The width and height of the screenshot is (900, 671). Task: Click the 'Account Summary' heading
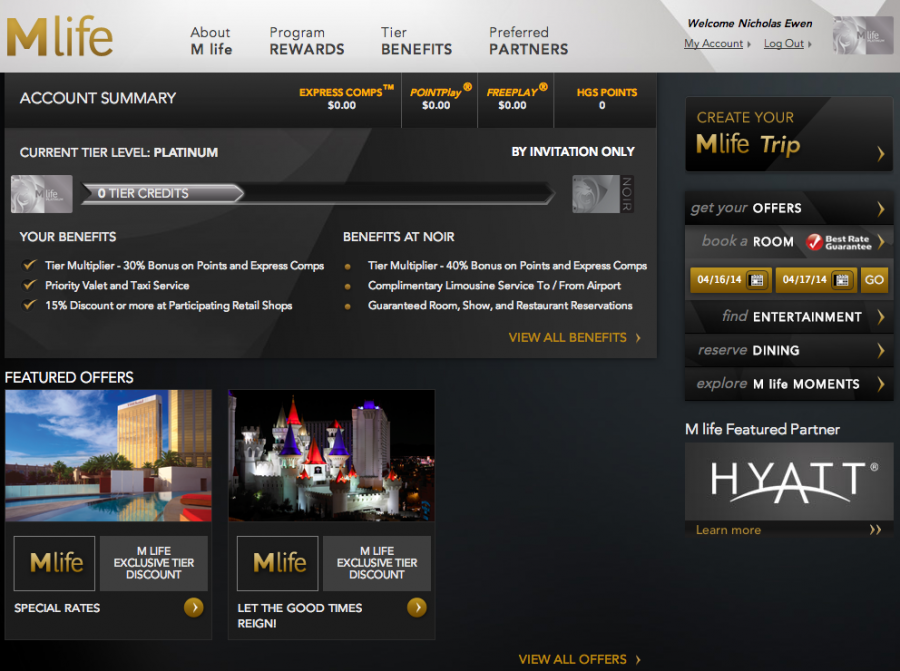click(x=98, y=98)
